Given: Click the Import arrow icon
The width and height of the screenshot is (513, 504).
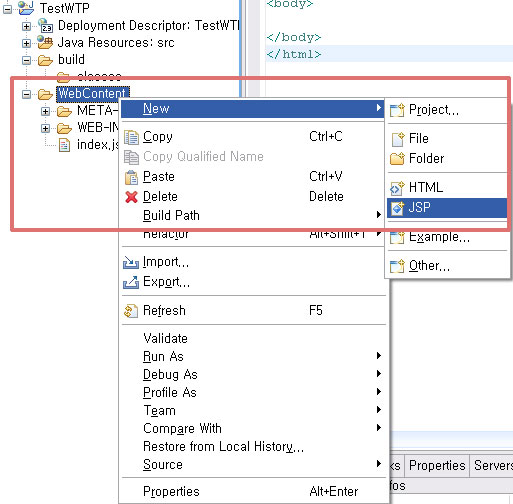Looking at the screenshot, I should (x=131, y=262).
